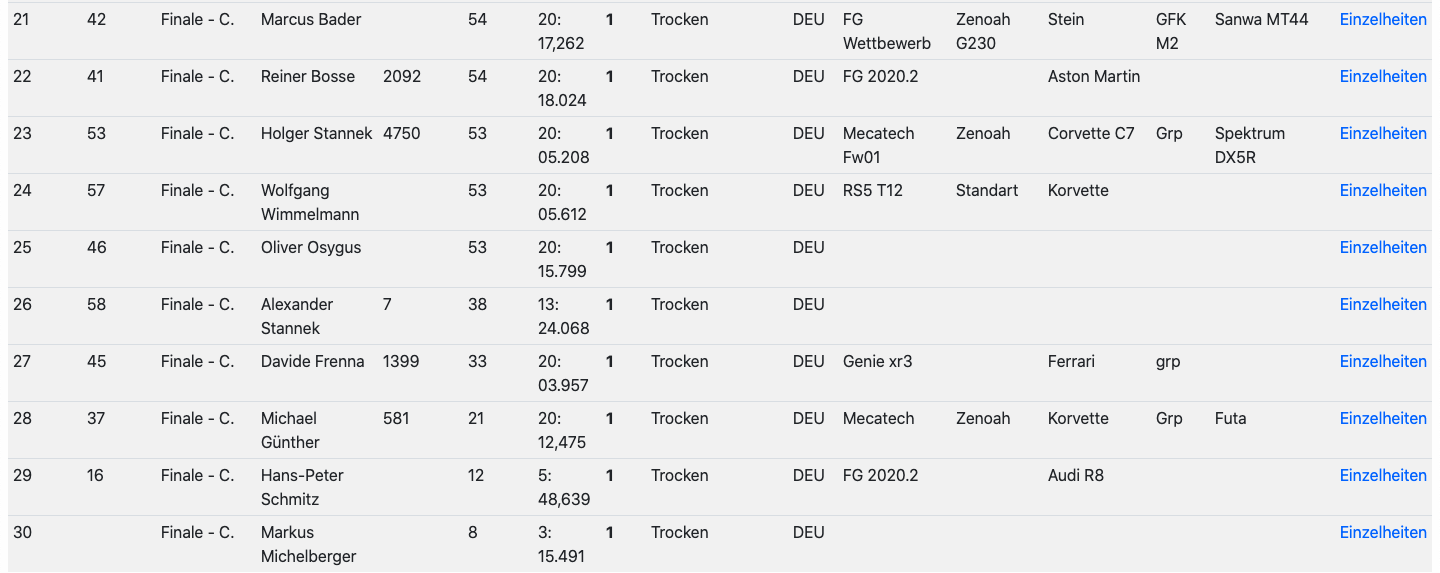Click Einzelheiten in Holger Stannek's row

1383,133
